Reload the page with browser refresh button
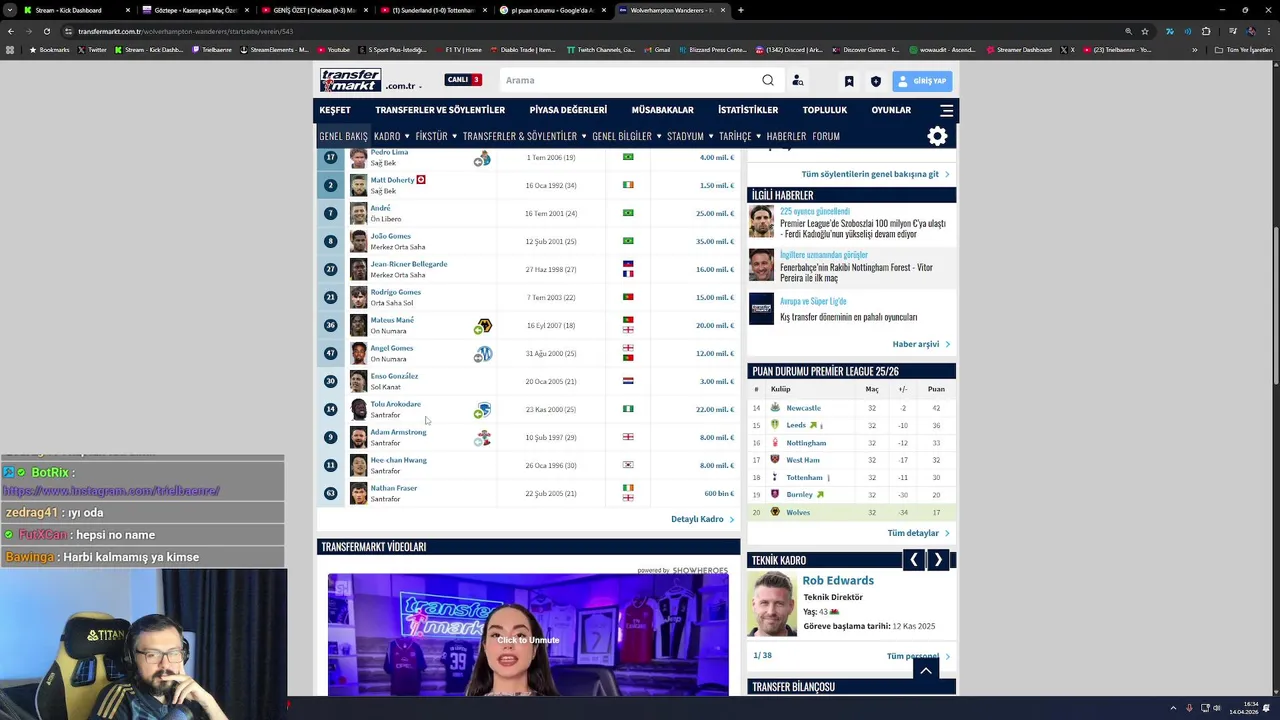The height and width of the screenshot is (720, 1280). (x=47, y=31)
